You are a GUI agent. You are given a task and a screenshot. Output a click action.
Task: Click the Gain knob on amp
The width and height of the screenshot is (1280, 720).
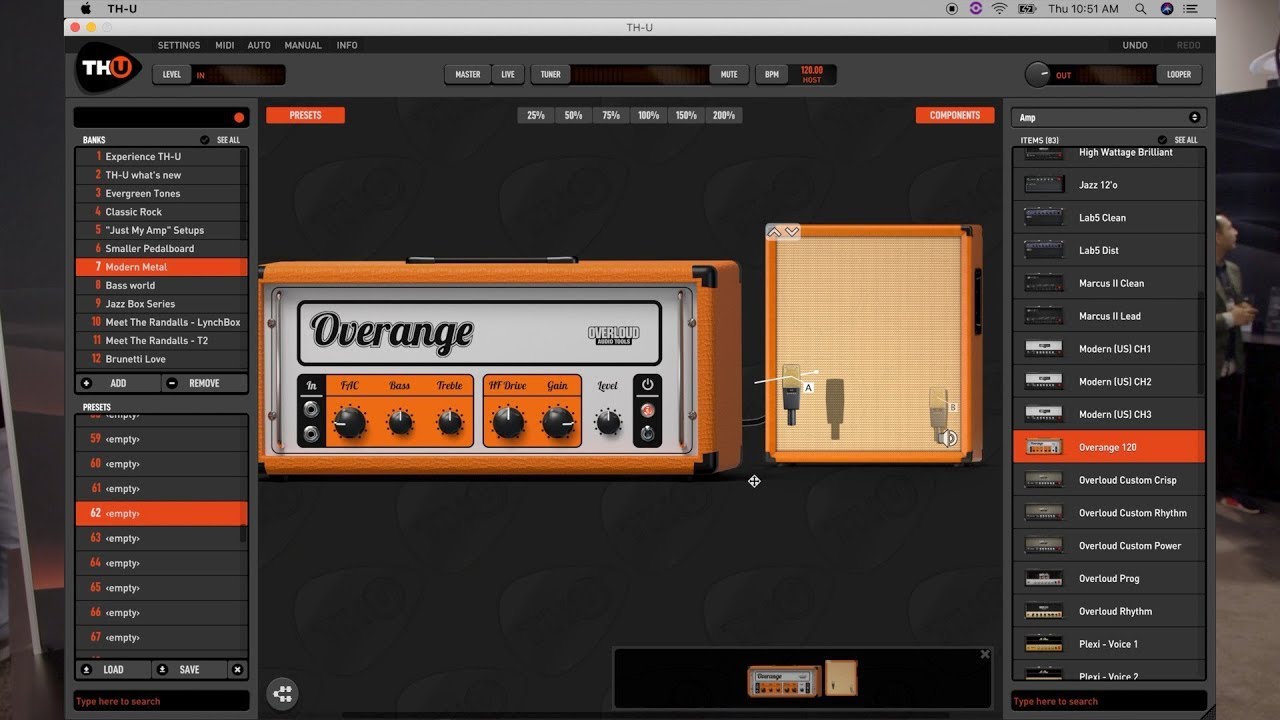coord(558,423)
